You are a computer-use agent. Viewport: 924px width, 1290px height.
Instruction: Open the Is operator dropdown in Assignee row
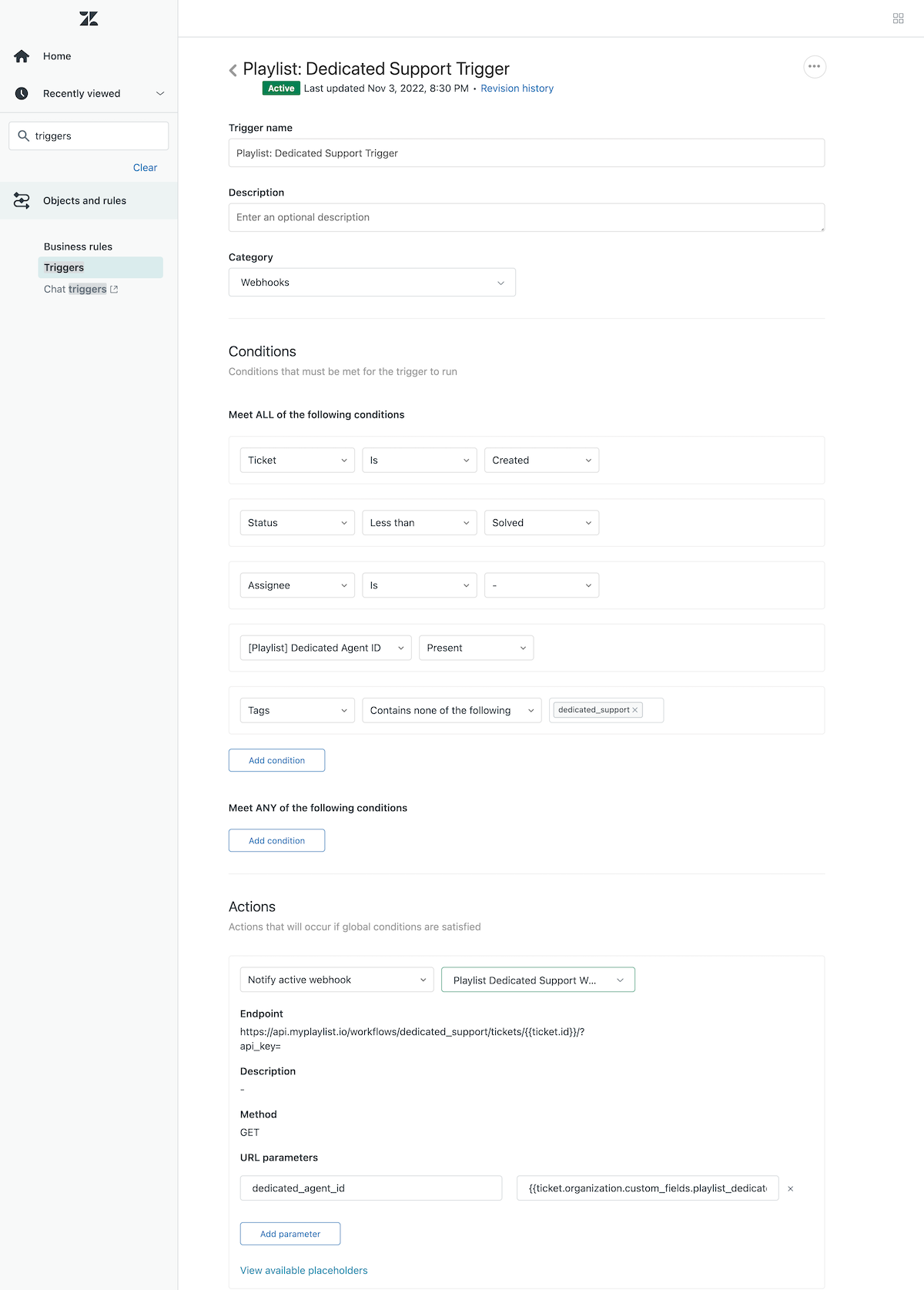click(420, 585)
